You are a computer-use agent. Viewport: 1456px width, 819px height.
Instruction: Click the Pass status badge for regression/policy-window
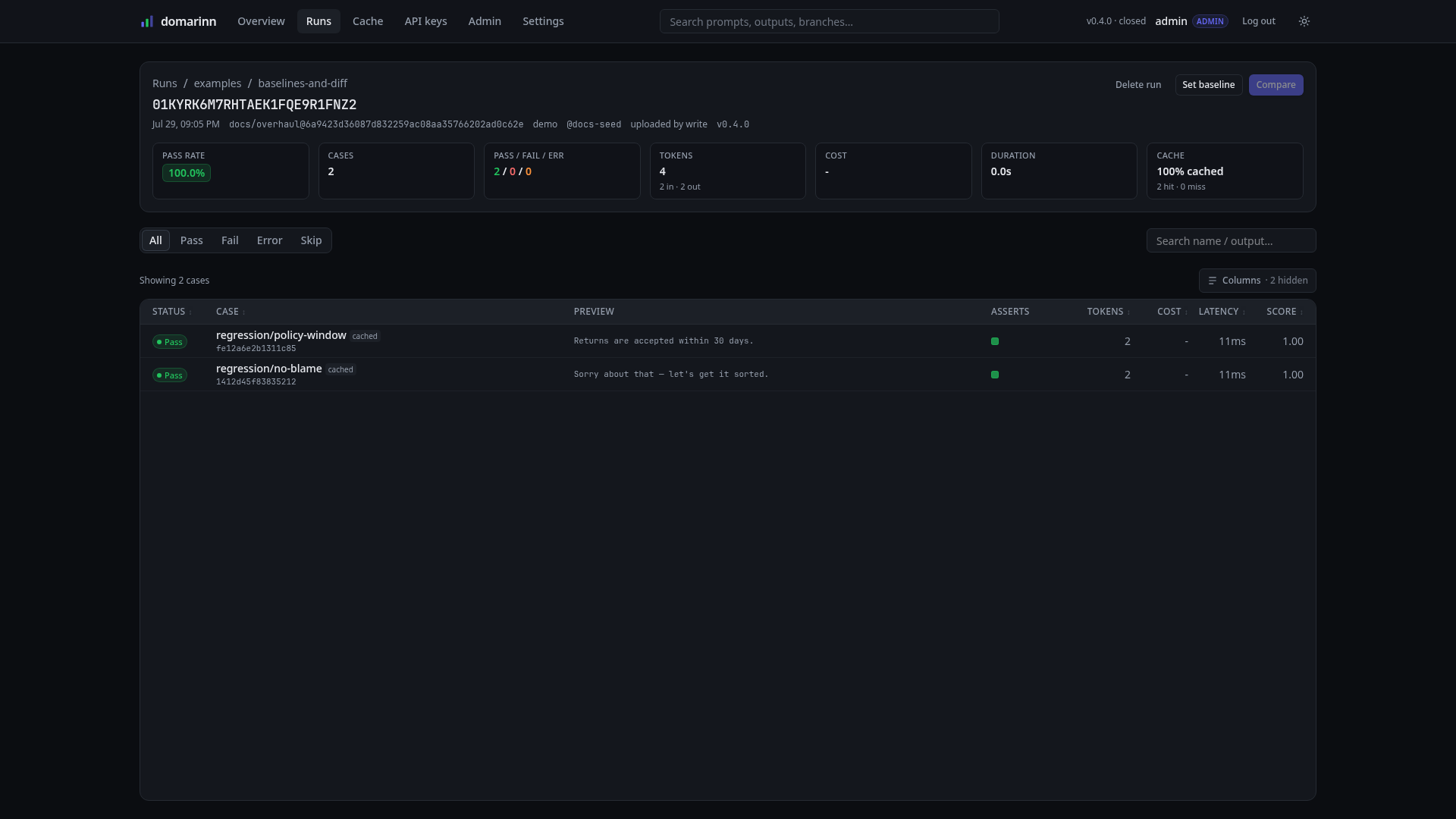point(170,342)
